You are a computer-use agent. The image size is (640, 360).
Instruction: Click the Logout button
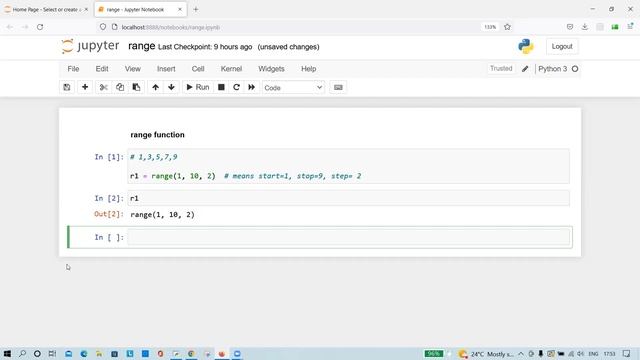pos(562,47)
